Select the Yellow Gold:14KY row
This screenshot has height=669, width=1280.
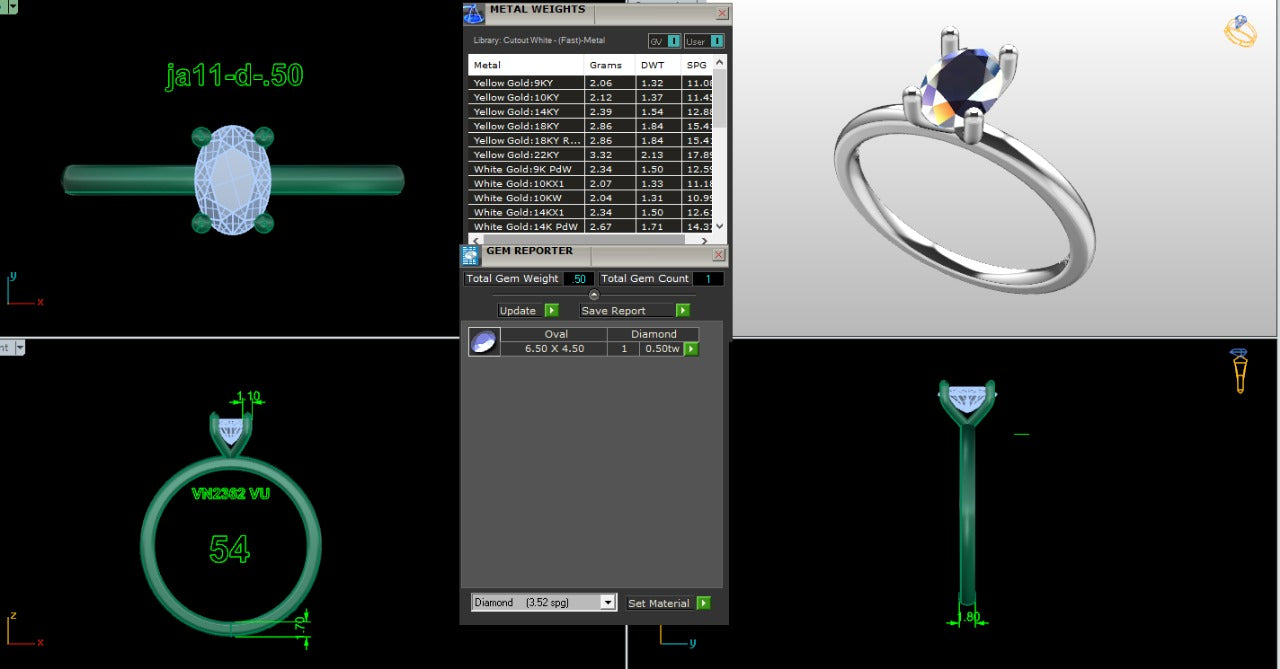click(590, 112)
